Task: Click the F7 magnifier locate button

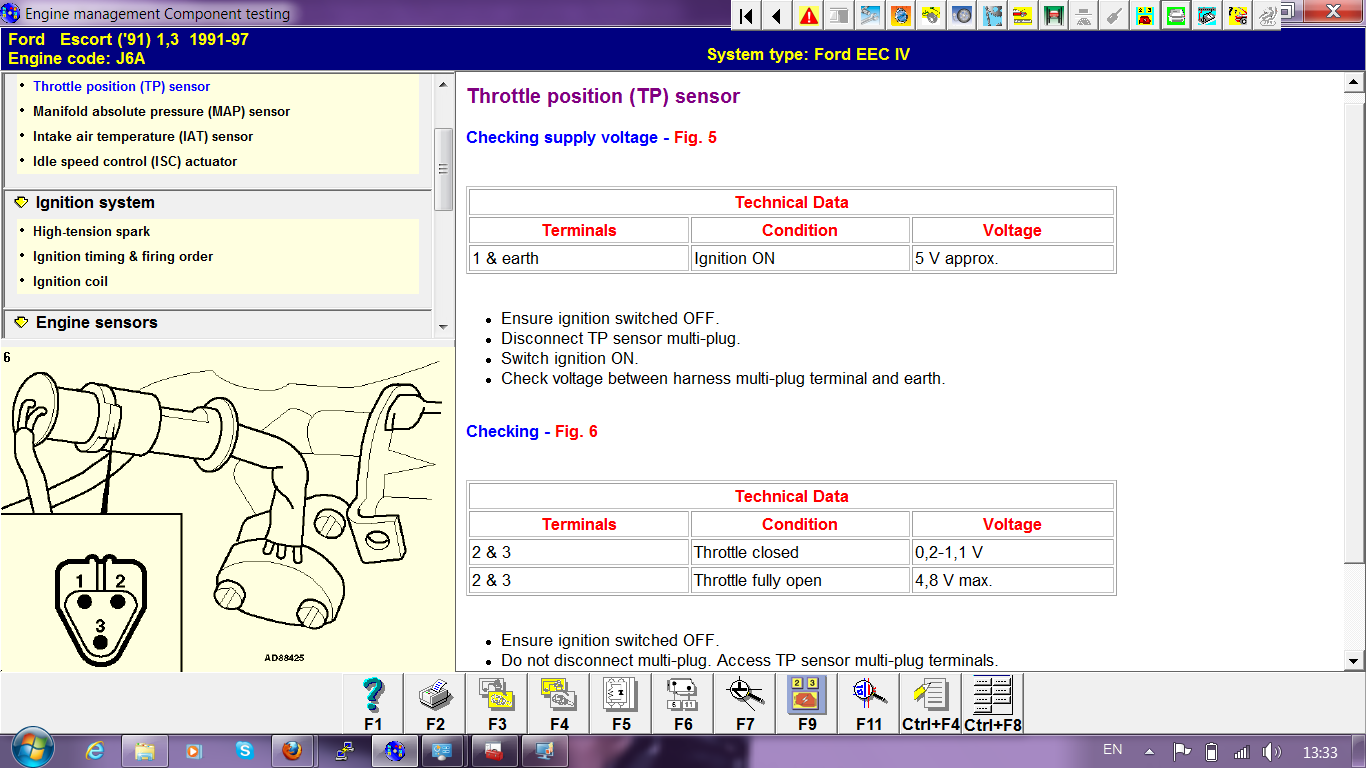Action: pos(745,704)
